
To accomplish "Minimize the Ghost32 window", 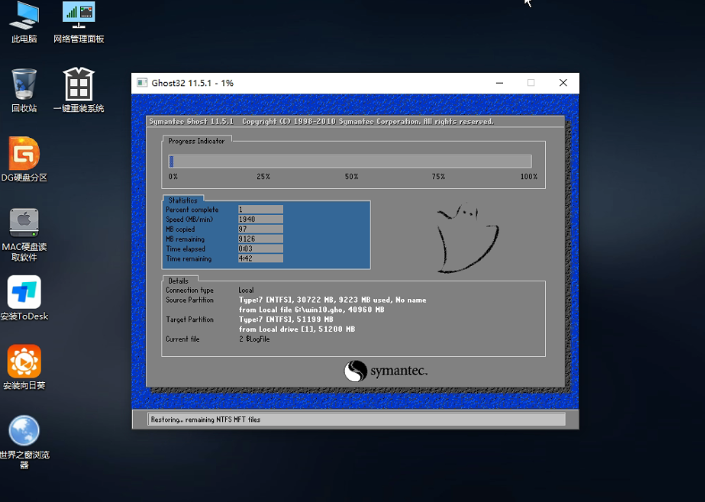I will 498,83.
